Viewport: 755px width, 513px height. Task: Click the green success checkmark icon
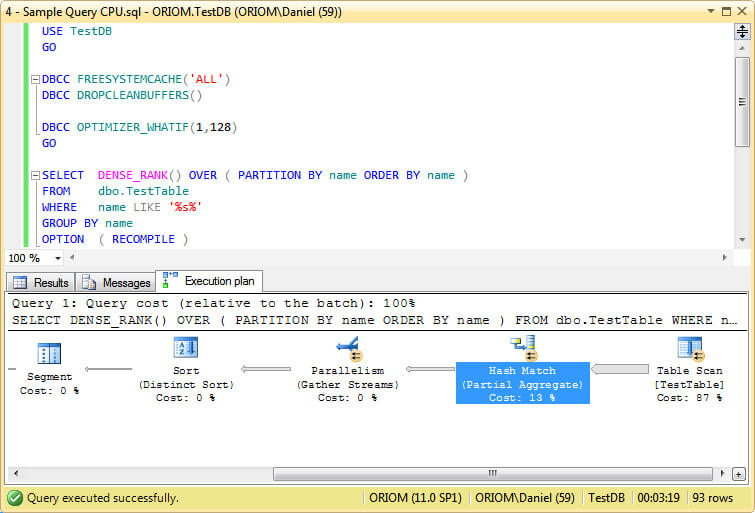click(15, 498)
